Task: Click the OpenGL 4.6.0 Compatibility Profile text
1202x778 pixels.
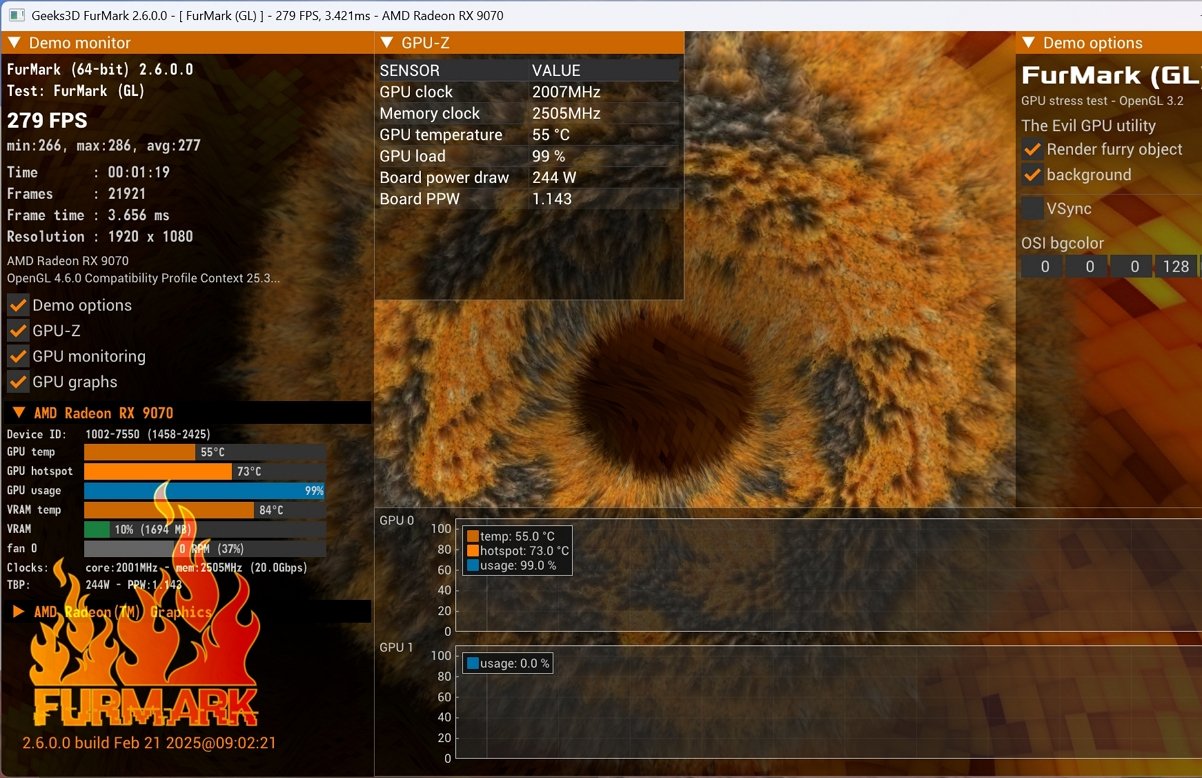Action: [x=144, y=277]
